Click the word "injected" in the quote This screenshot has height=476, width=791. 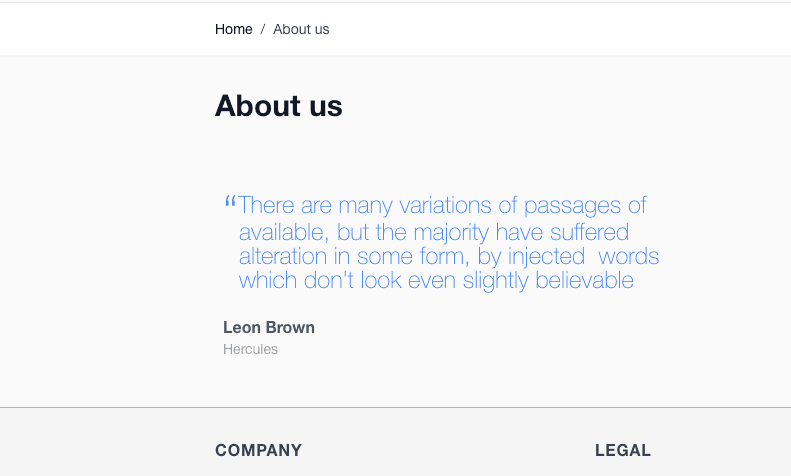point(546,257)
